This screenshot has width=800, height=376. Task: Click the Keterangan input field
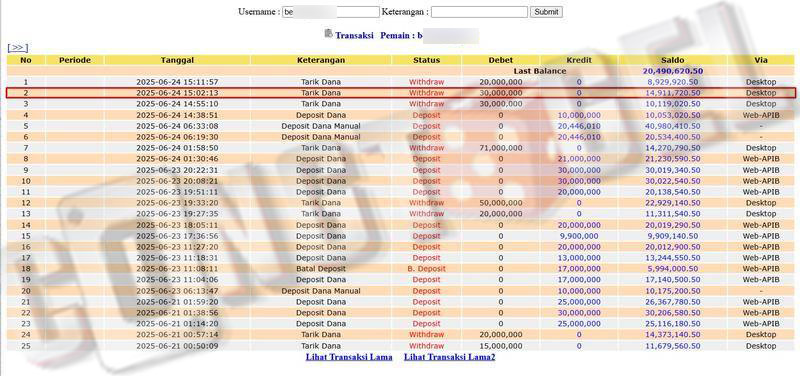point(479,12)
